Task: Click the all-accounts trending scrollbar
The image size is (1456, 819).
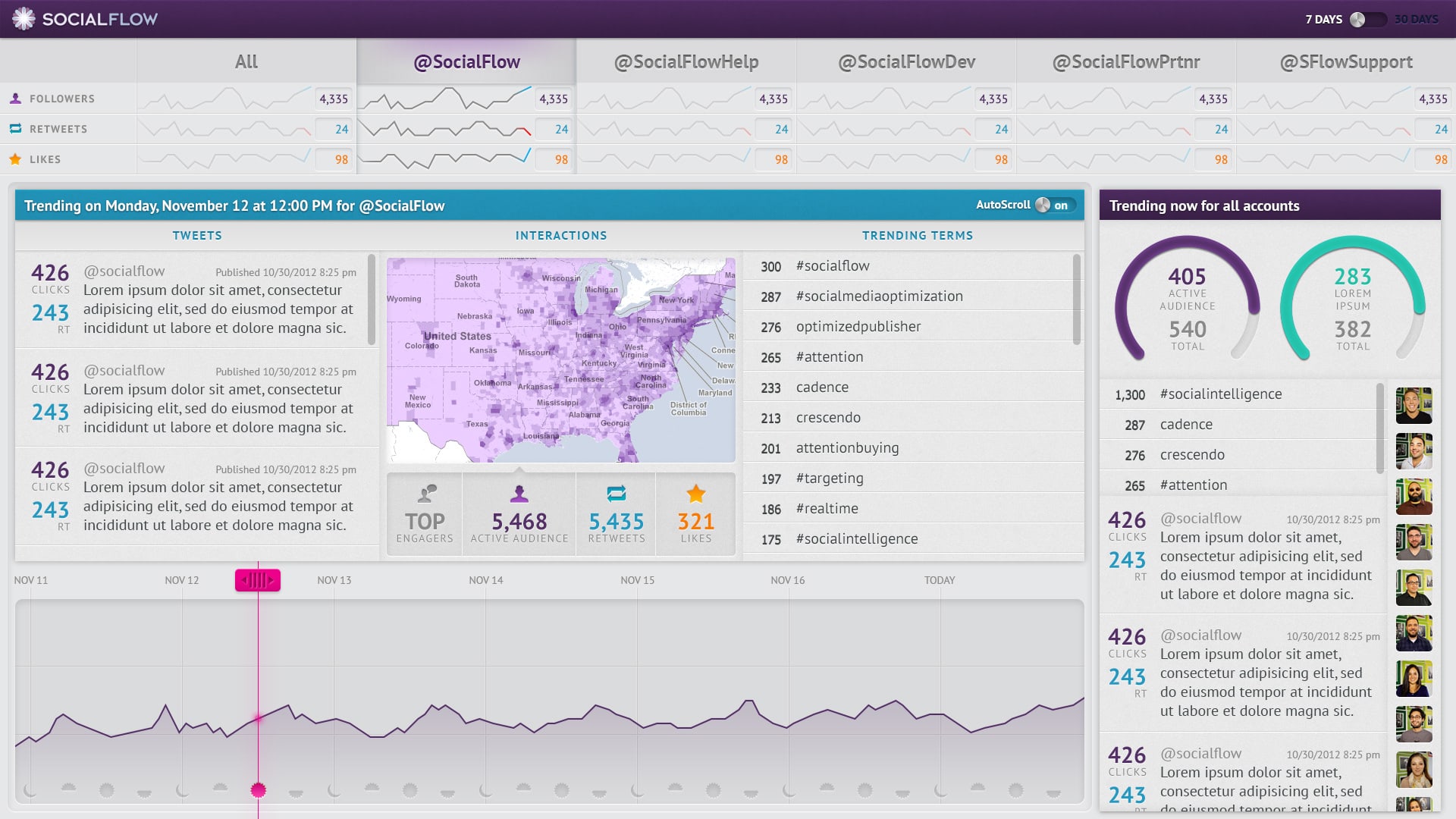Action: click(1380, 428)
